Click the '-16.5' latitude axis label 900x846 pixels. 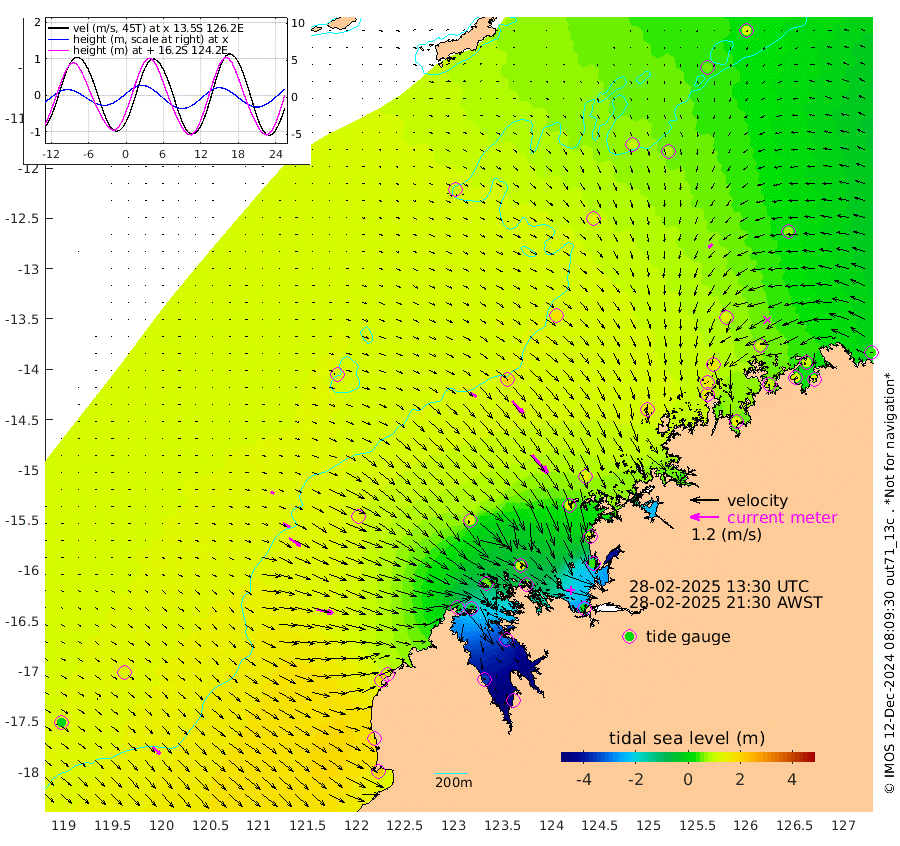click(21, 622)
